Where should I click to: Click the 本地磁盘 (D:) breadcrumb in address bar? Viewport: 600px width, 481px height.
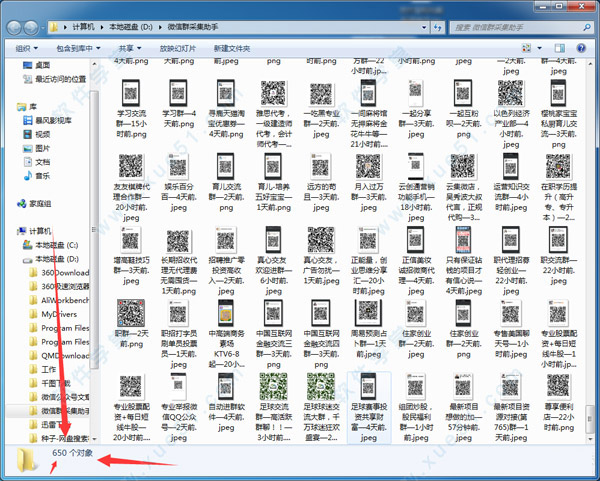131,27
